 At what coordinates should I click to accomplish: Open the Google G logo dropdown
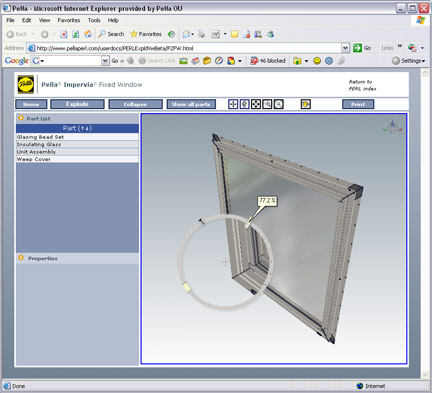[38, 61]
